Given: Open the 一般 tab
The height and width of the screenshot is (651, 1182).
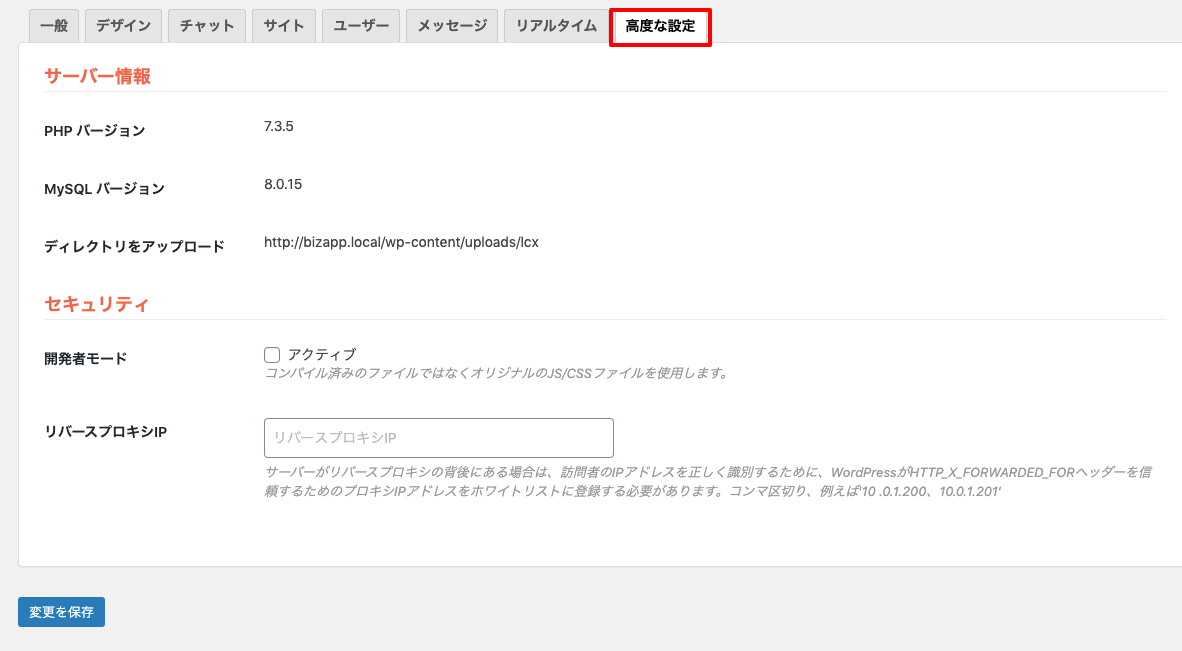Looking at the screenshot, I should 54,26.
